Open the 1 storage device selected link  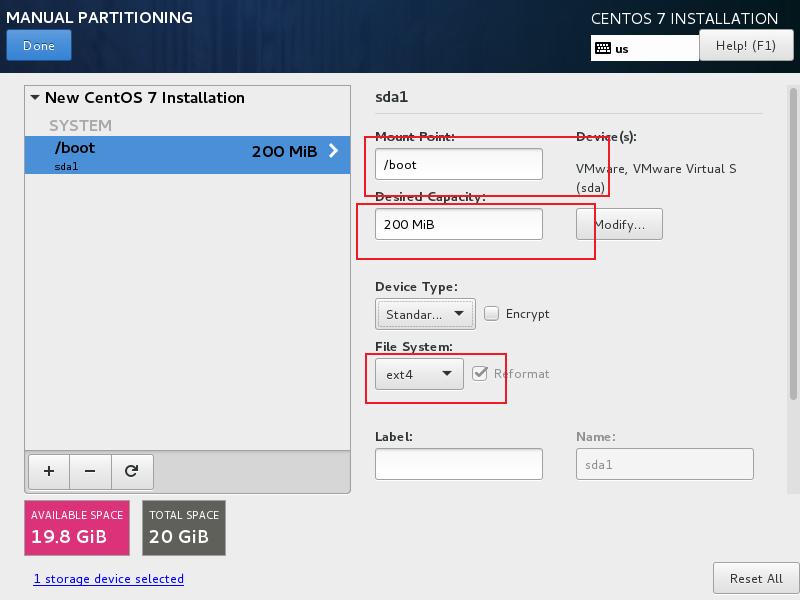click(108, 578)
